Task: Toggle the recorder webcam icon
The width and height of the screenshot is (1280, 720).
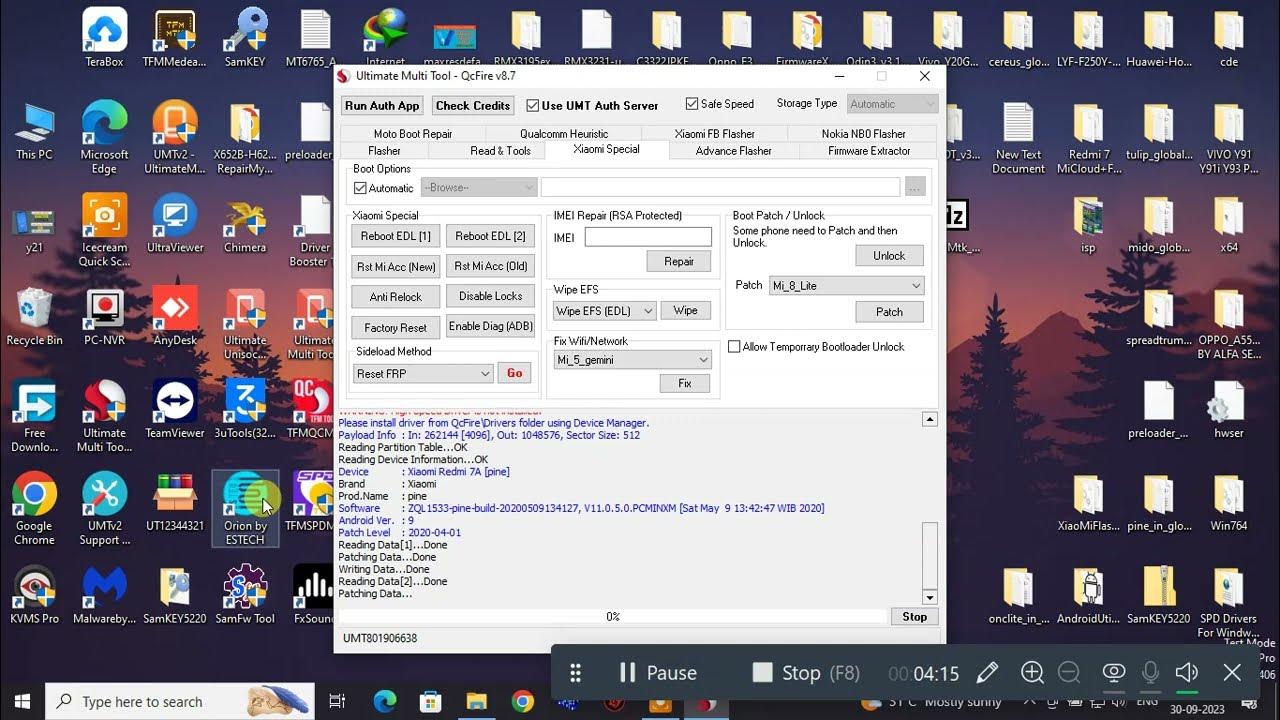Action: click(1114, 673)
